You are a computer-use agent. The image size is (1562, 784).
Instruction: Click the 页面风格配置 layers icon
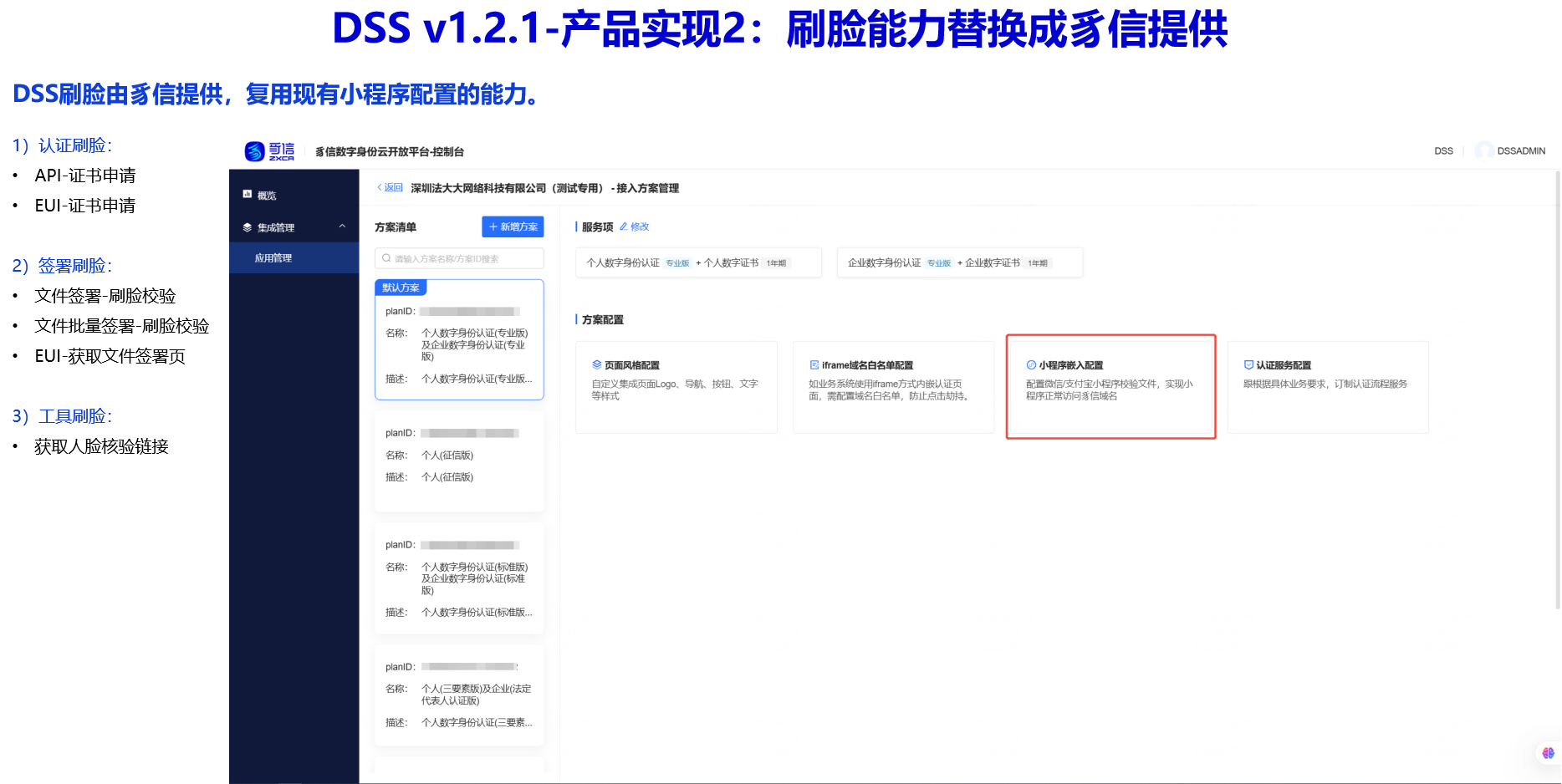click(597, 364)
